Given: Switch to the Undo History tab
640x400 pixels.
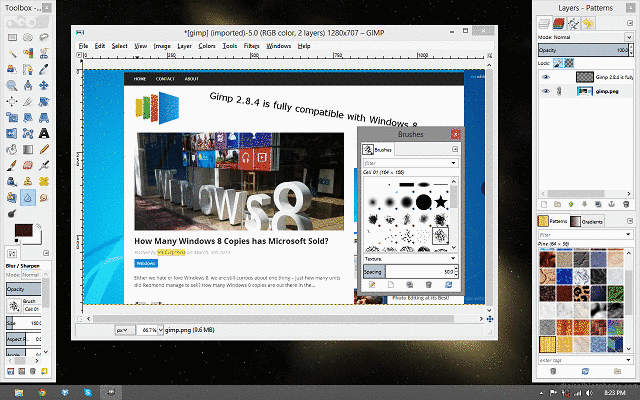Looking at the screenshot, I should 588,24.
